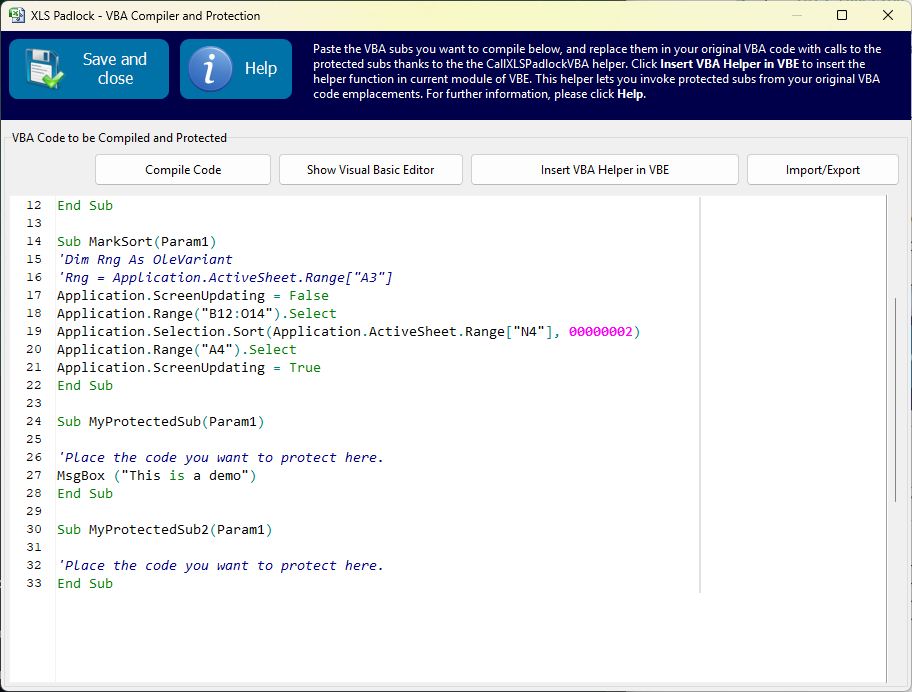The height and width of the screenshot is (692, 912).
Task: Open the Show Visual Basic Editor button
Action: point(370,170)
